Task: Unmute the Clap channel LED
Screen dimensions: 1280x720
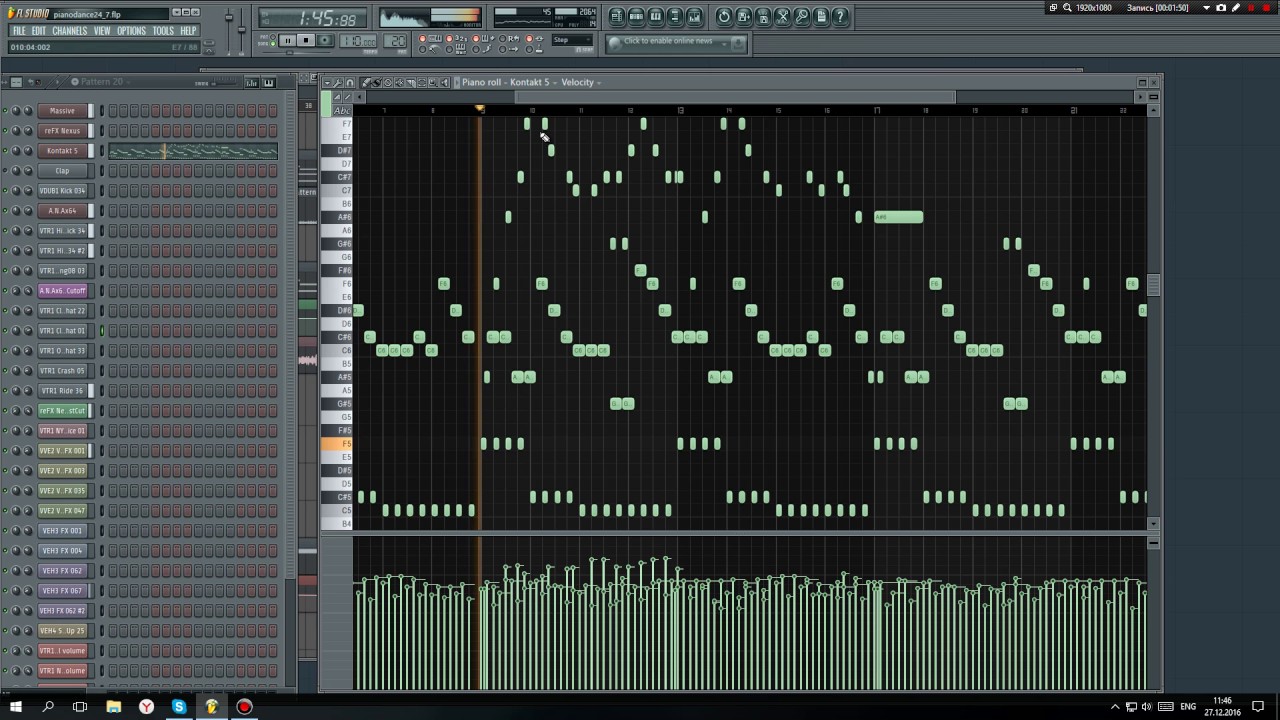Action: 5,170
